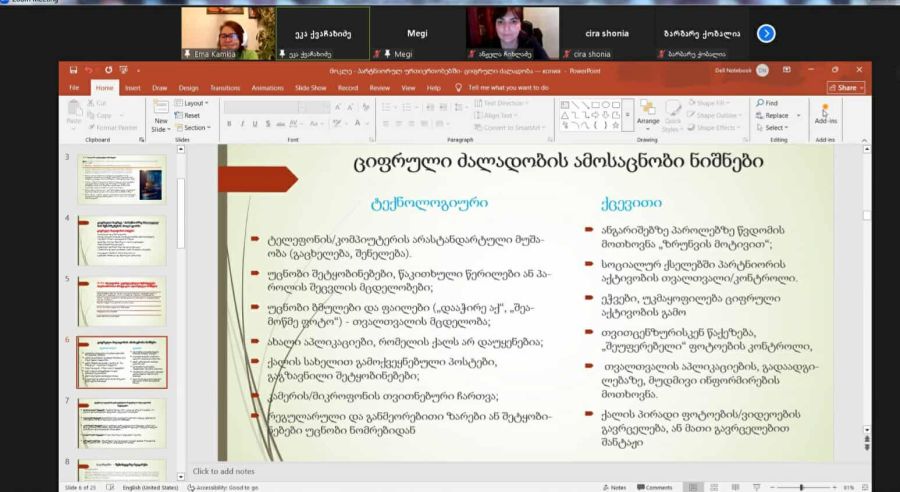900x492 pixels.
Task: Show next Zoom participants with arrow
Action: pos(766,33)
